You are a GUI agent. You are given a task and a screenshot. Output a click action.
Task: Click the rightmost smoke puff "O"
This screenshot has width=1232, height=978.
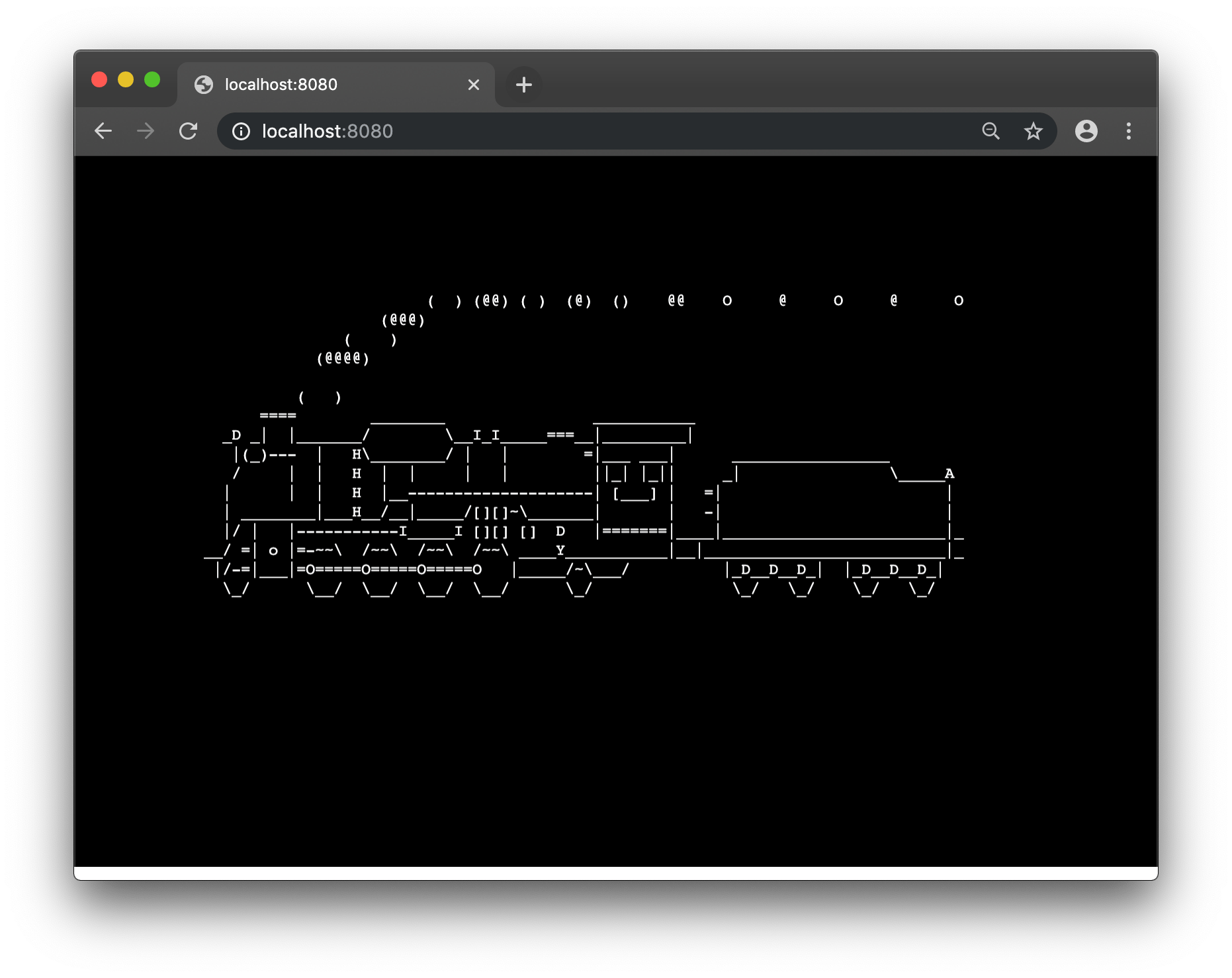958,301
